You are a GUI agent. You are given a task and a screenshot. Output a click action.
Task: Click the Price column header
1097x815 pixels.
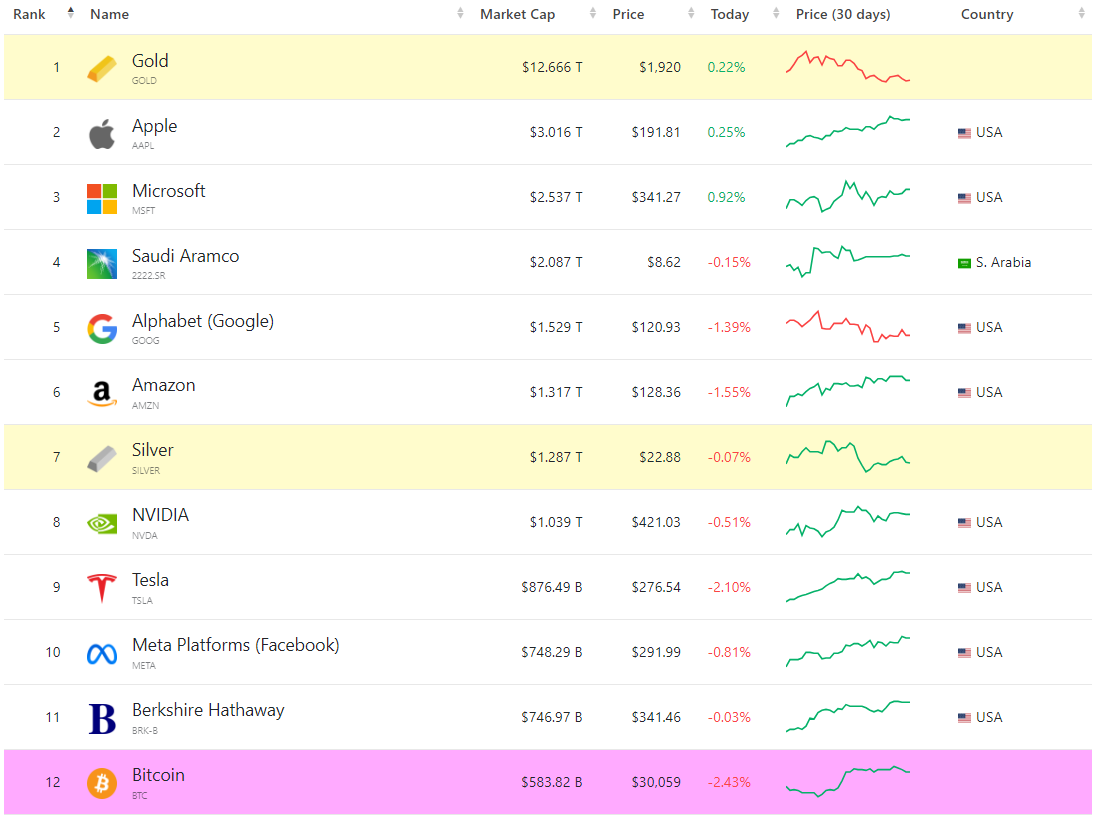pos(628,14)
